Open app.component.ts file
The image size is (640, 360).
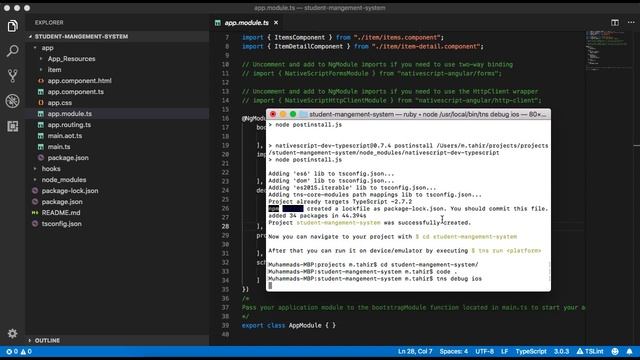pos(76,92)
